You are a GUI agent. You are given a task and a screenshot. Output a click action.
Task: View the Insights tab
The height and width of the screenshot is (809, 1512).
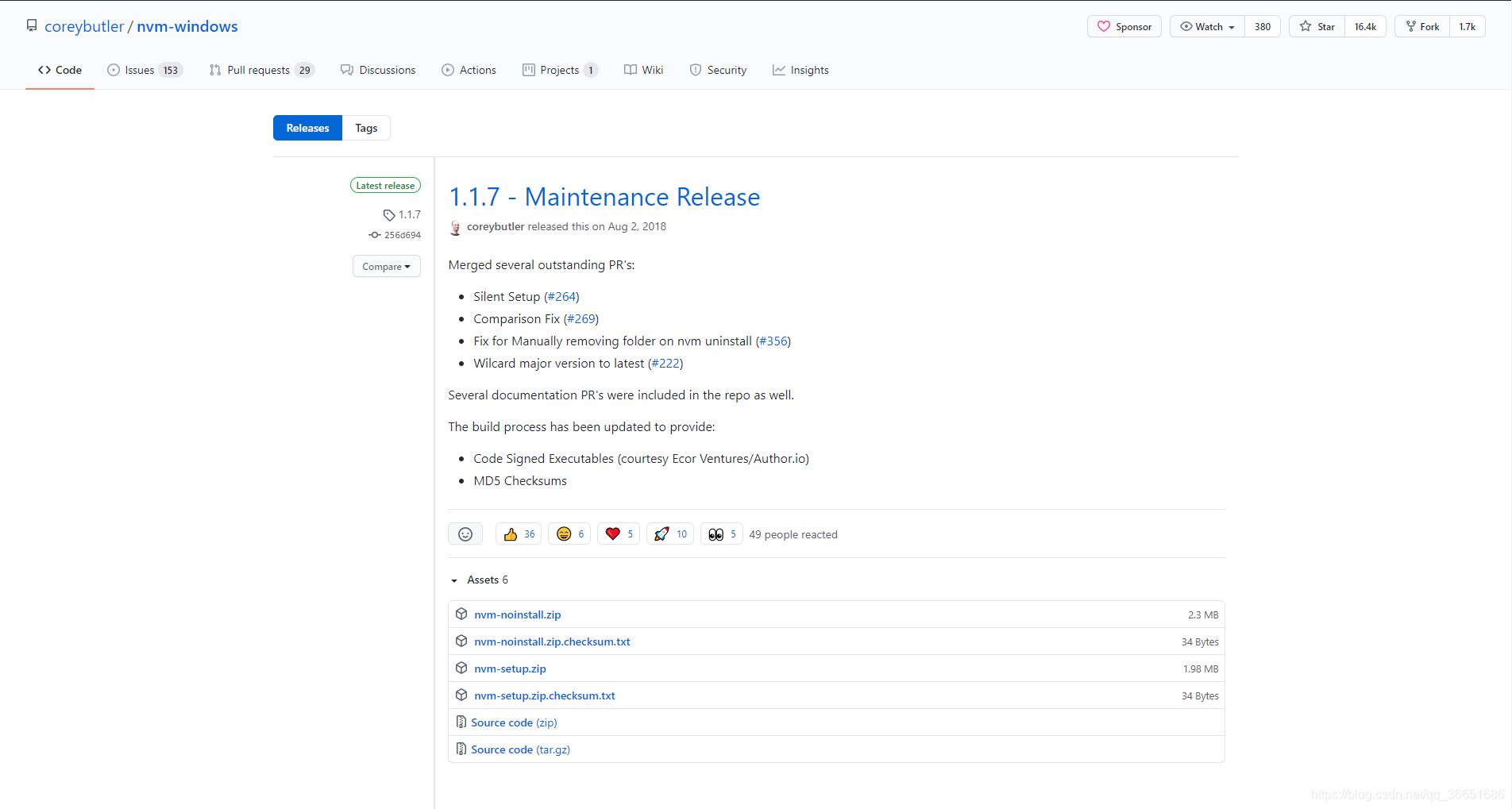(800, 70)
